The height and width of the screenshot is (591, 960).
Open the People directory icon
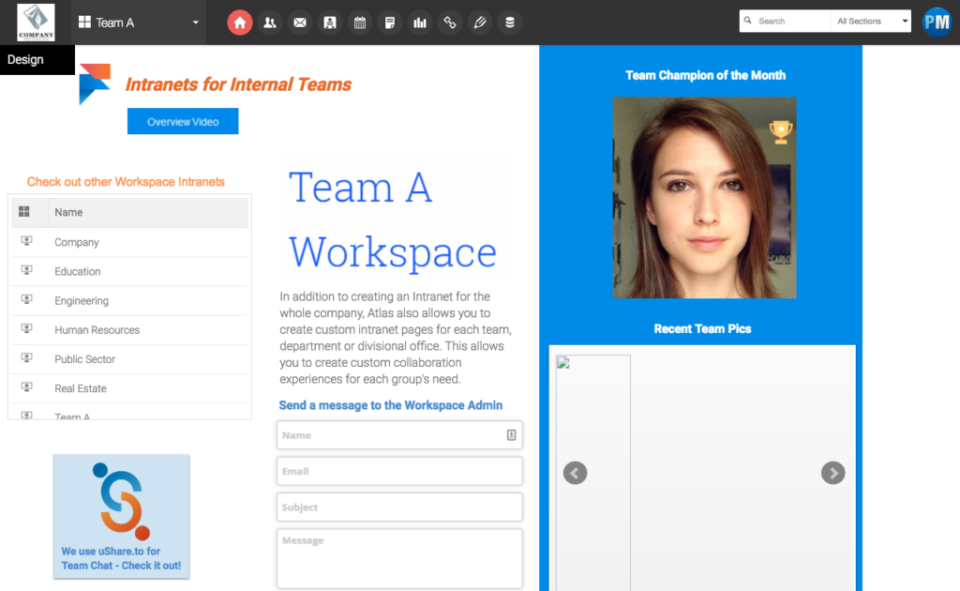click(270, 22)
